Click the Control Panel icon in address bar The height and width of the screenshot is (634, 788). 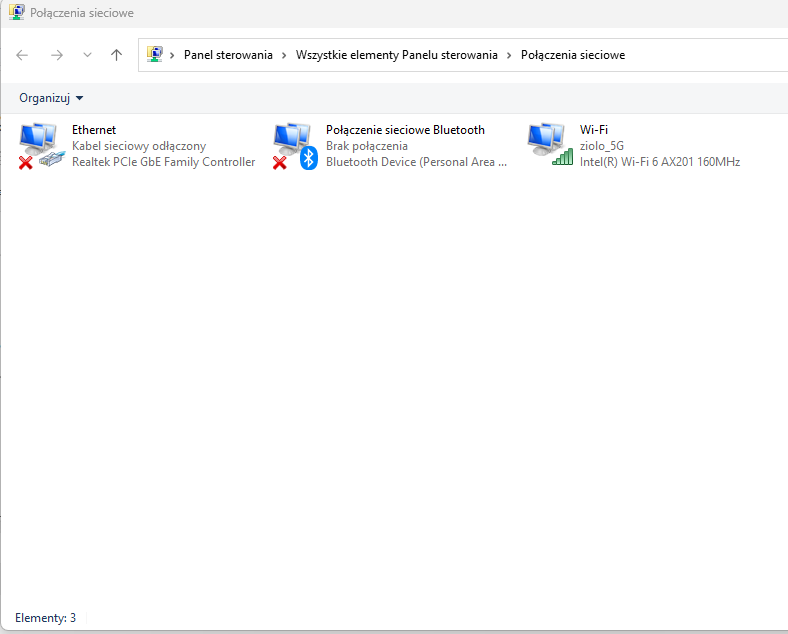(x=155, y=55)
